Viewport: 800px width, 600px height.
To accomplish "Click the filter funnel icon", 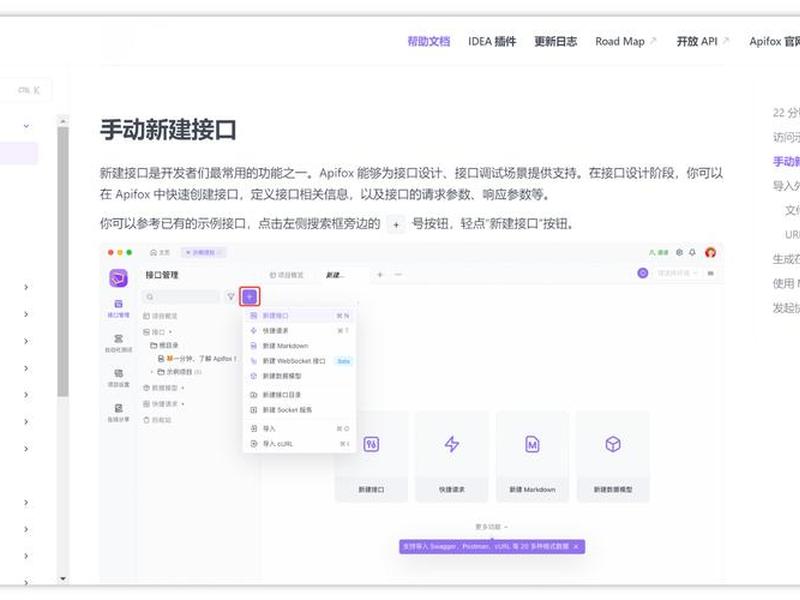I will [231, 296].
